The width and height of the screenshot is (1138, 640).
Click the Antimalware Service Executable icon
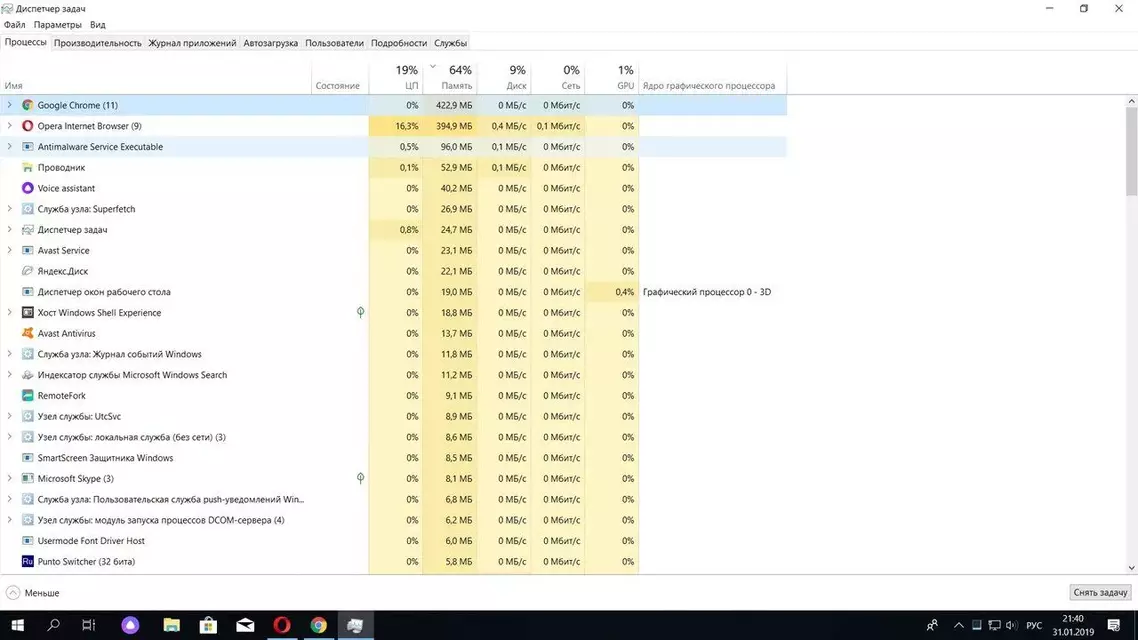pos(28,147)
